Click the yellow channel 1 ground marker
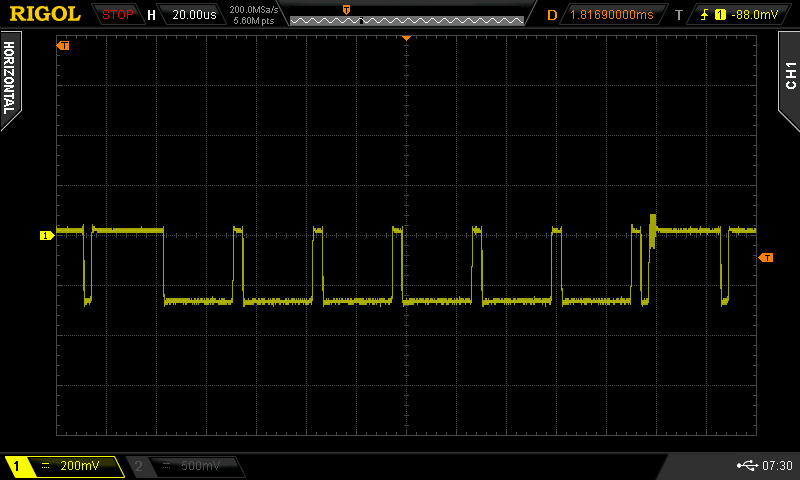 pos(47,235)
